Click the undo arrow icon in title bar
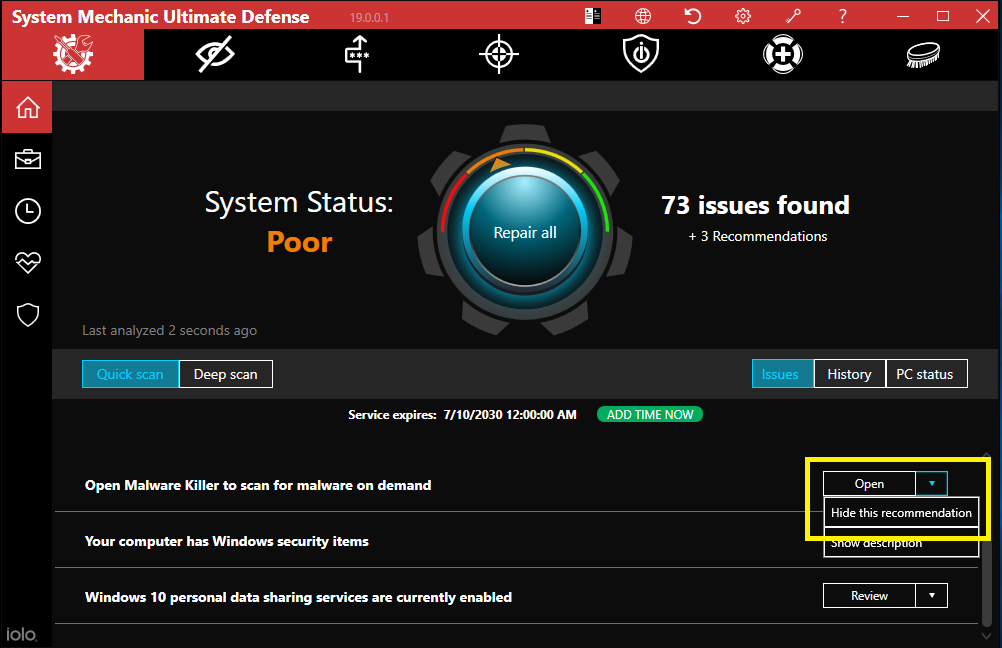 point(693,16)
